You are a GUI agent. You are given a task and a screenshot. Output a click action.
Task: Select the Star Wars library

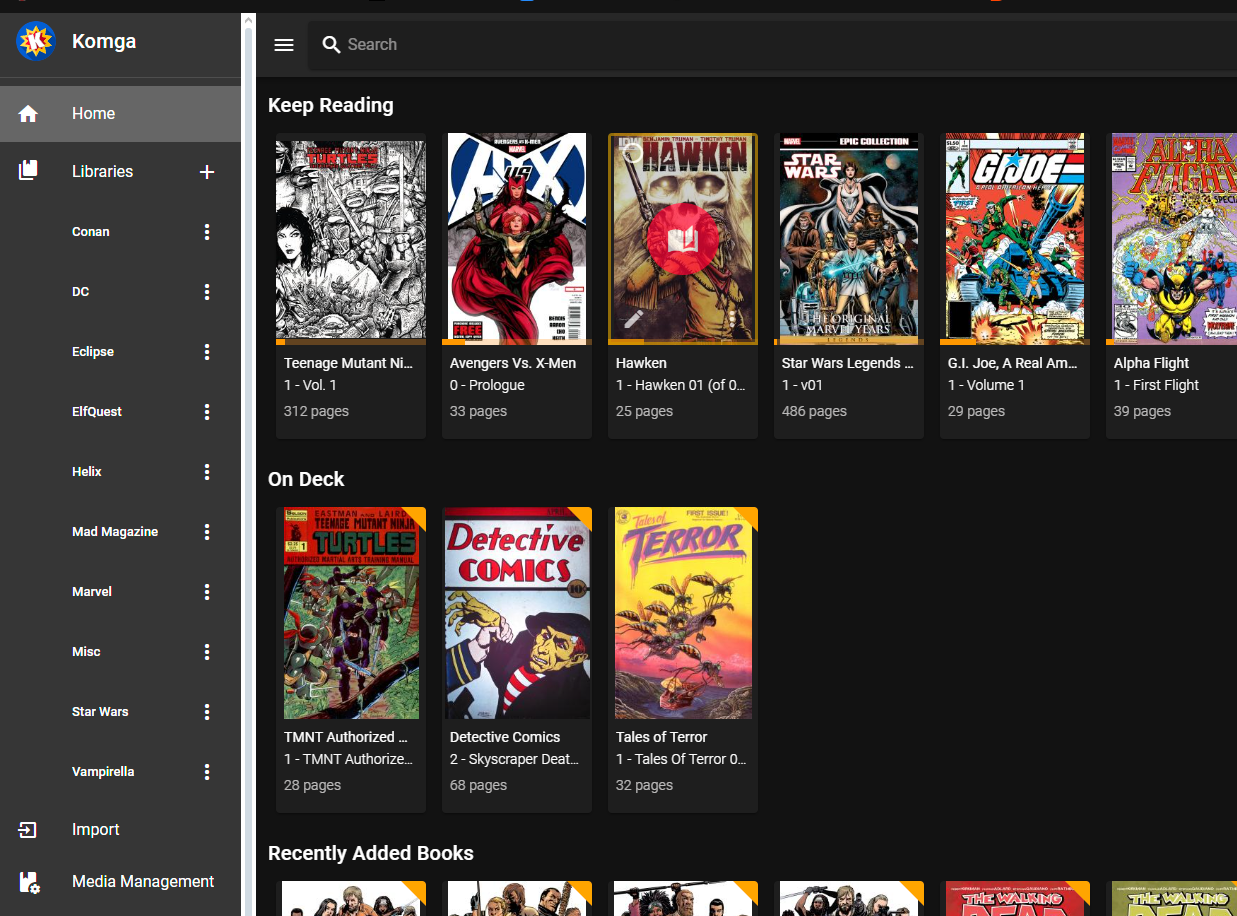click(x=100, y=712)
